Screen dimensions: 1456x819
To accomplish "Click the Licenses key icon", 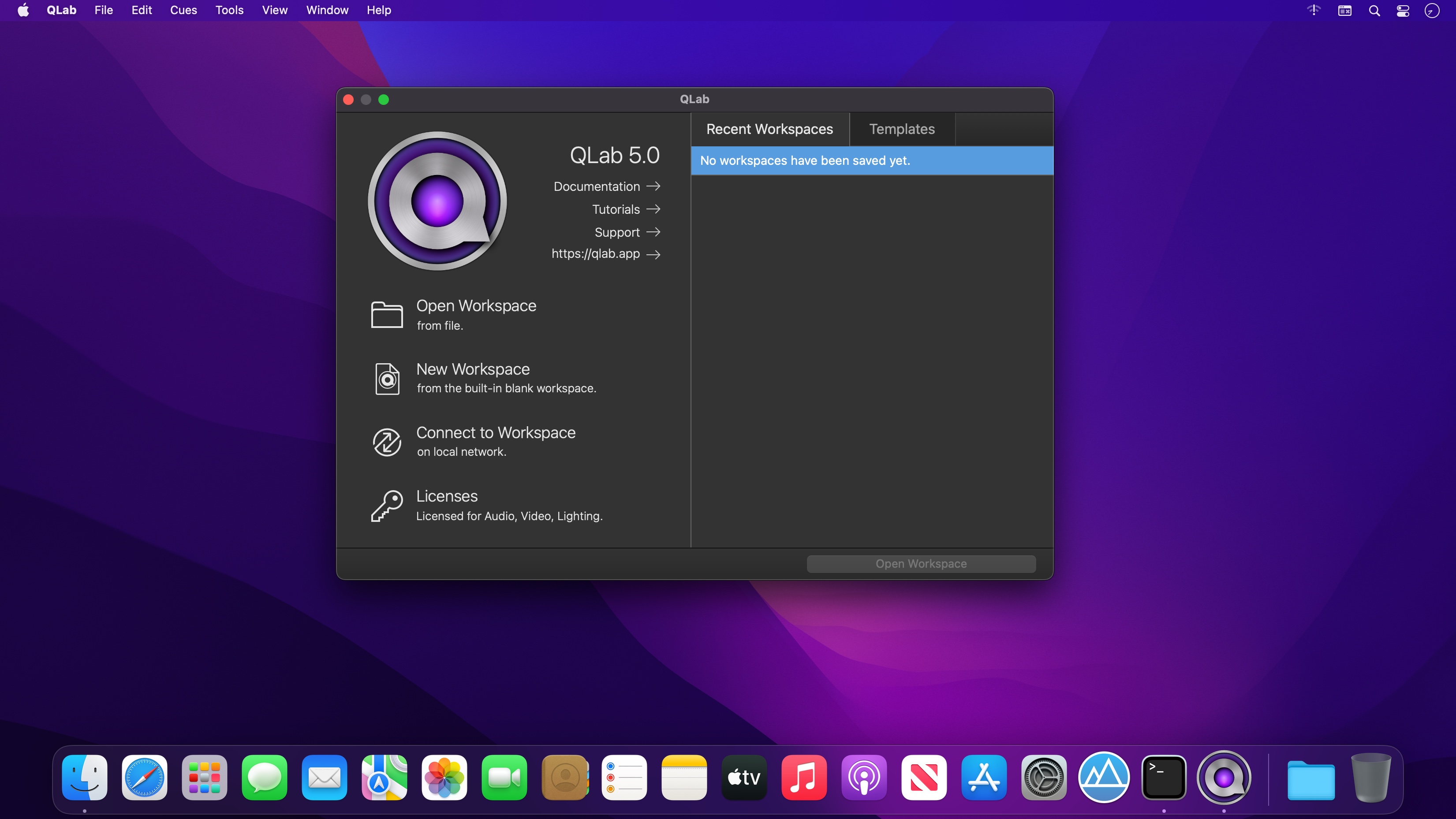I will [x=387, y=505].
